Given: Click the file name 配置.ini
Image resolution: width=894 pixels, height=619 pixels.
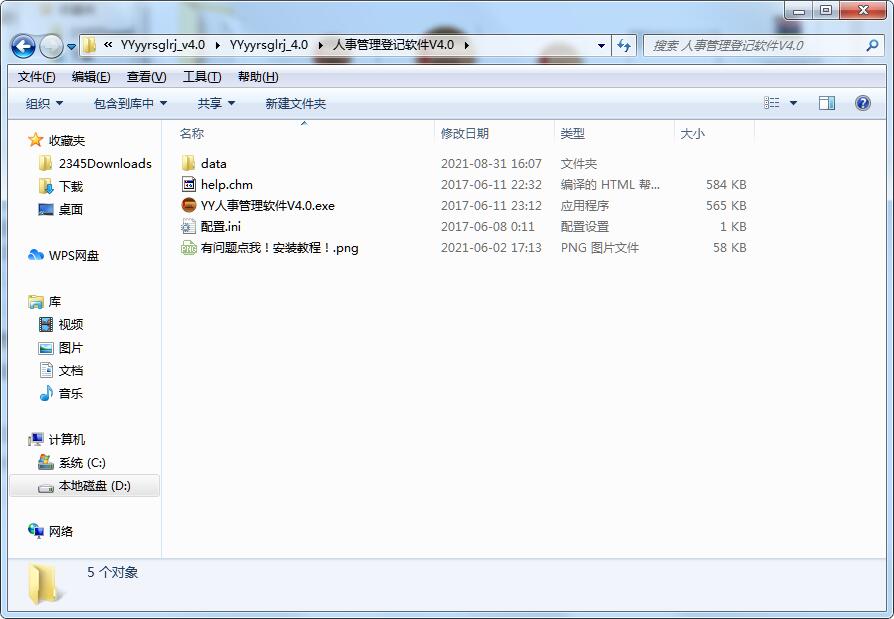Looking at the screenshot, I should [220, 227].
